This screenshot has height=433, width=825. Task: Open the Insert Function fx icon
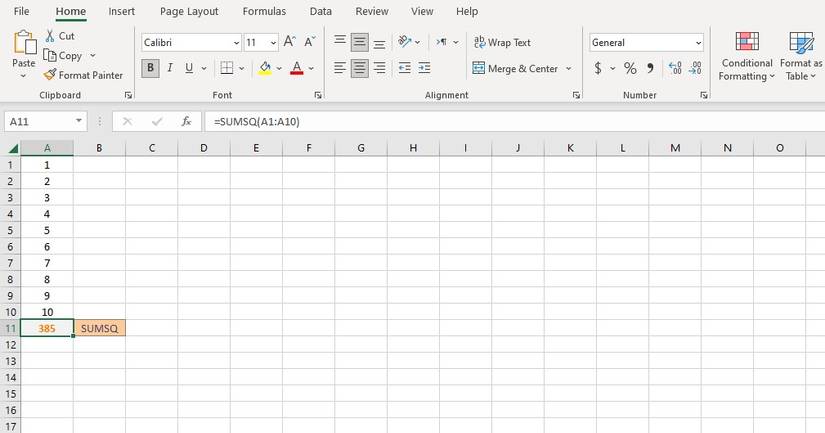pos(186,122)
